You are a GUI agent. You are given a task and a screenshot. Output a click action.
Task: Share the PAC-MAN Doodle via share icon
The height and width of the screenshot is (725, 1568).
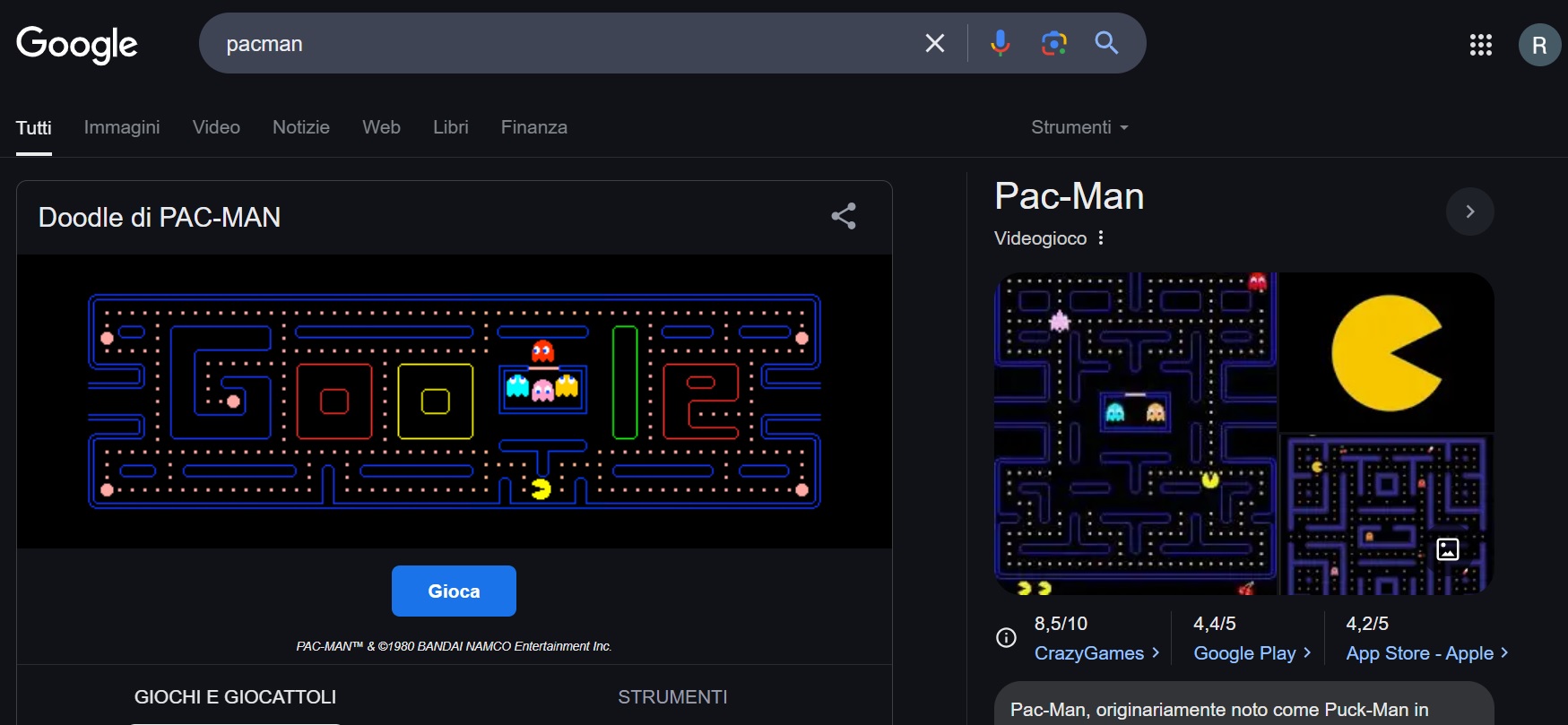click(844, 216)
